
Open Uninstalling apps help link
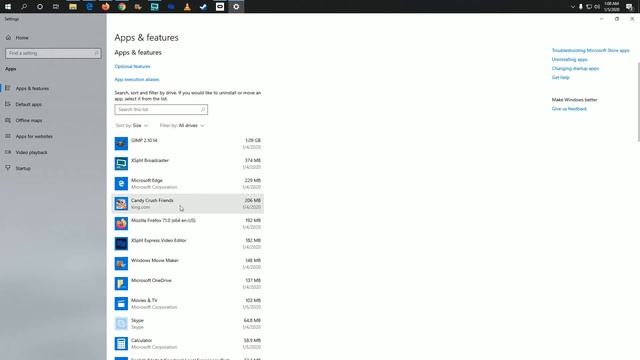569,59
